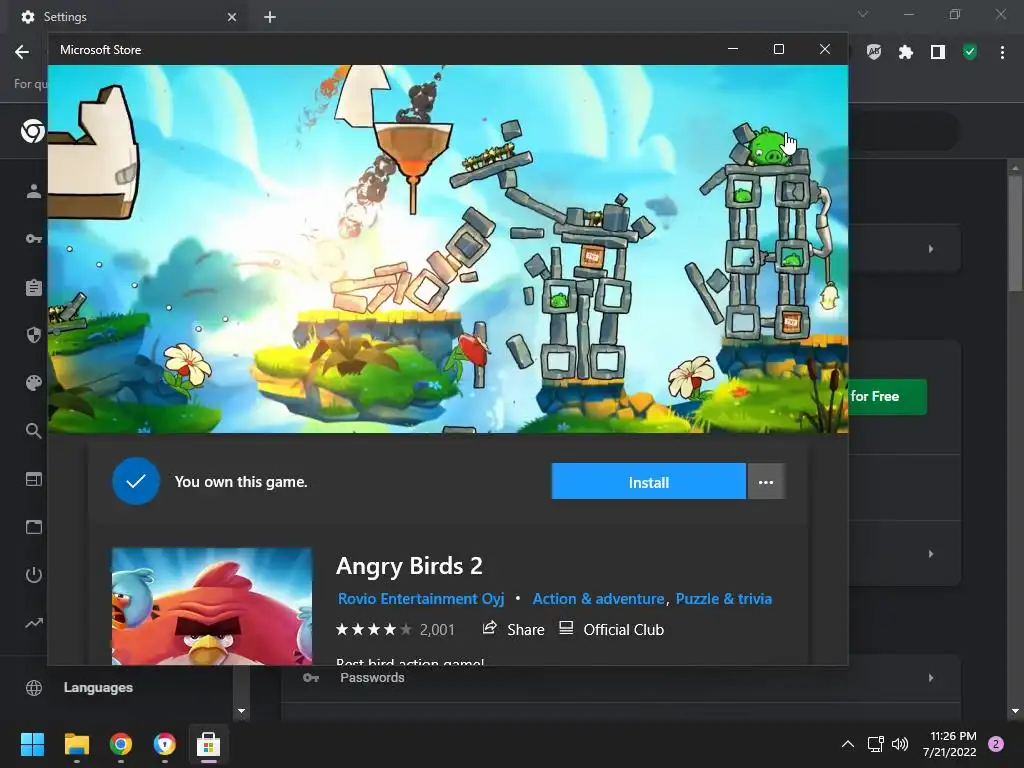Screen dimensions: 1024x768
Task: Open the notification badge showing 2
Action: [x=996, y=744]
